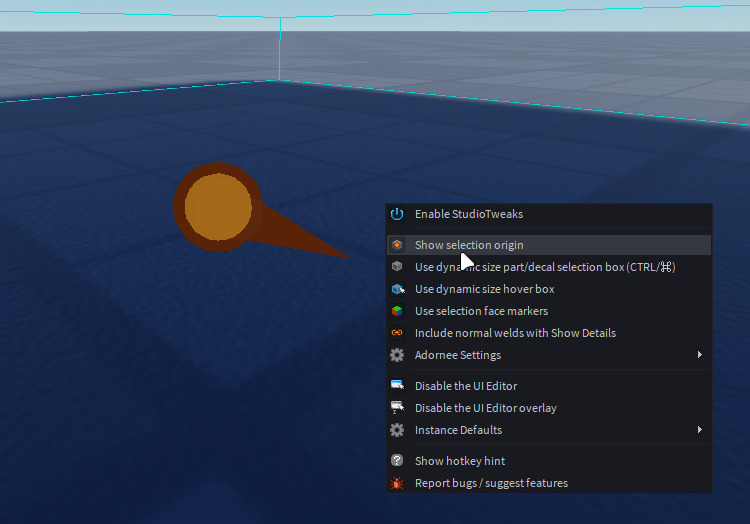Click the orange weld link icon
Screen dimensions: 750x524
click(x=397, y=333)
